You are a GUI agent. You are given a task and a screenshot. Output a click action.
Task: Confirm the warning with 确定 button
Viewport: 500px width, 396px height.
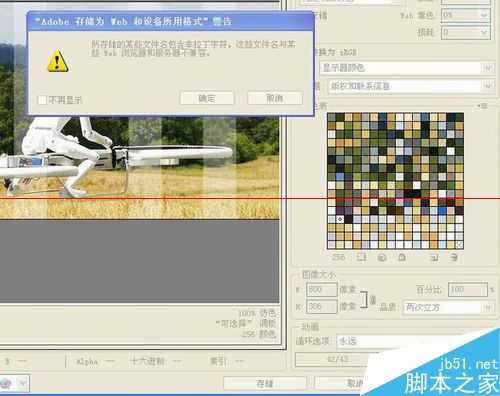207,98
